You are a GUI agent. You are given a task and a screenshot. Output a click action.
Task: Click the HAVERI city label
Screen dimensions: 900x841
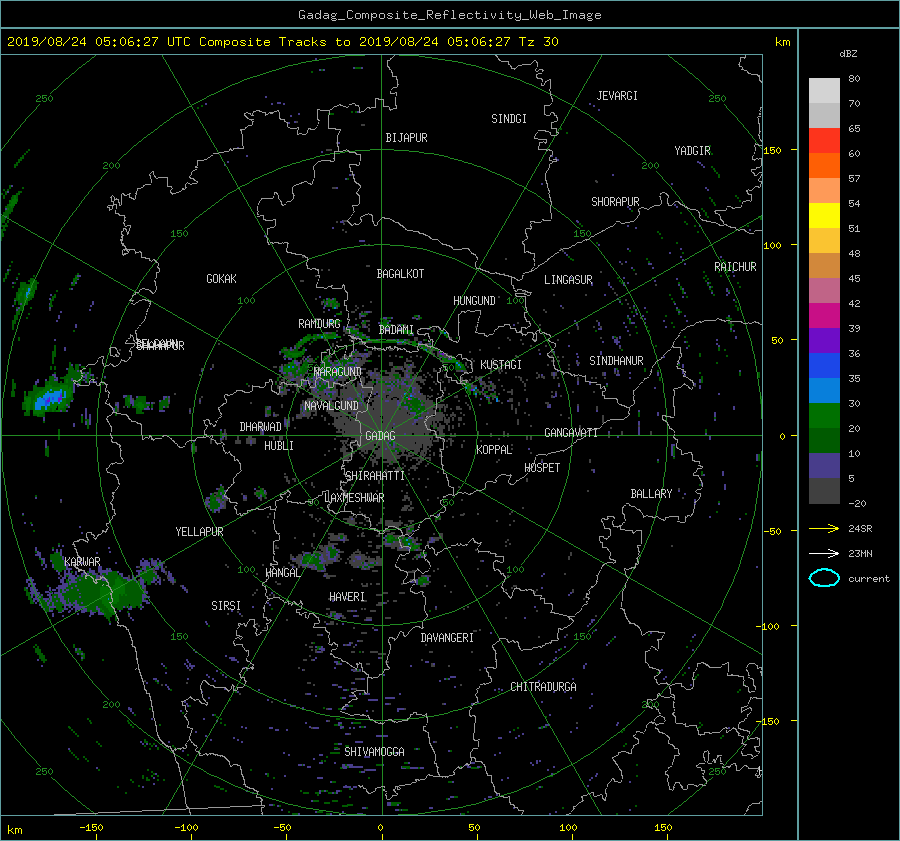(347, 597)
